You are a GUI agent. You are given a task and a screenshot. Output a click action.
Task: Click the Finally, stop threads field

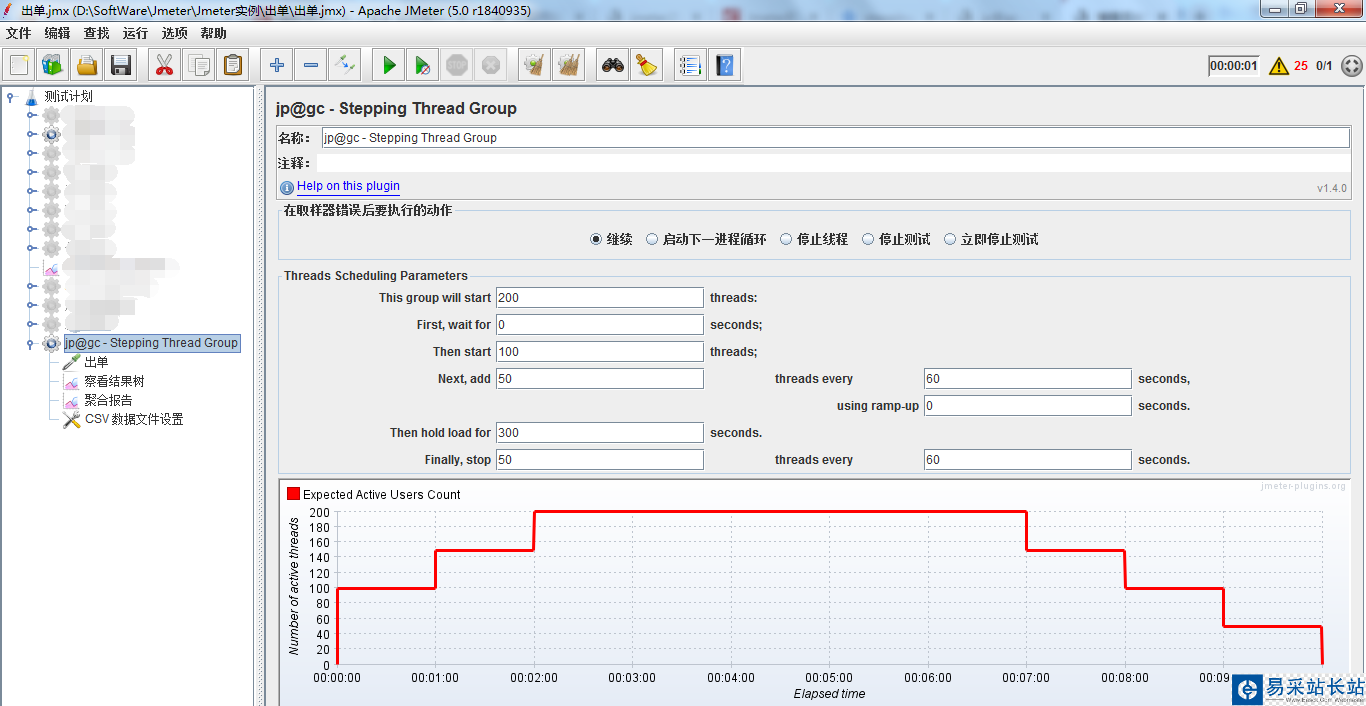pos(600,460)
